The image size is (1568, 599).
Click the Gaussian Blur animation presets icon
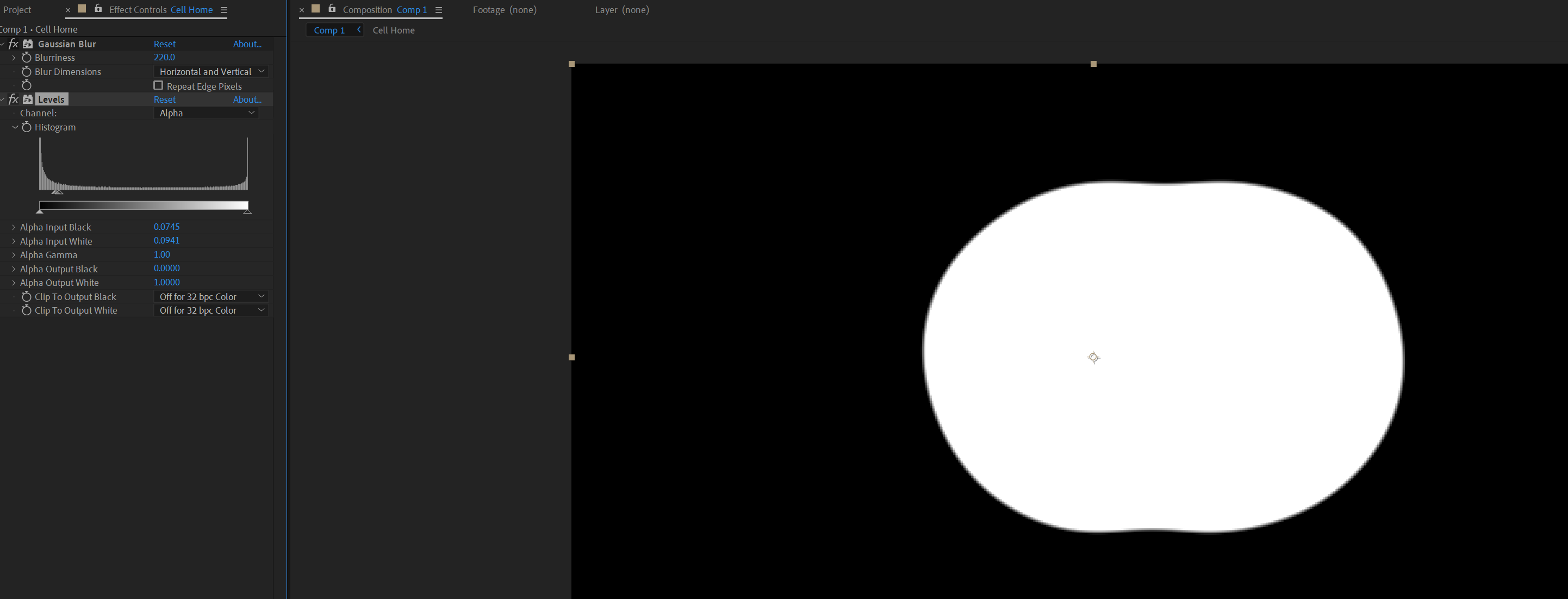[x=28, y=44]
